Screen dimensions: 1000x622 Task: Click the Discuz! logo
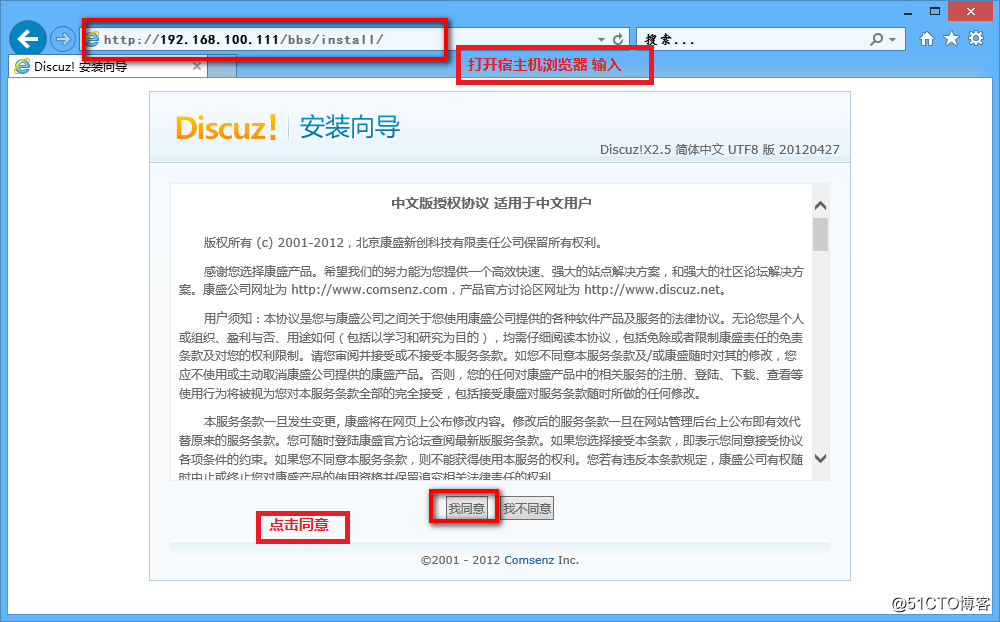pyautogui.click(x=226, y=128)
